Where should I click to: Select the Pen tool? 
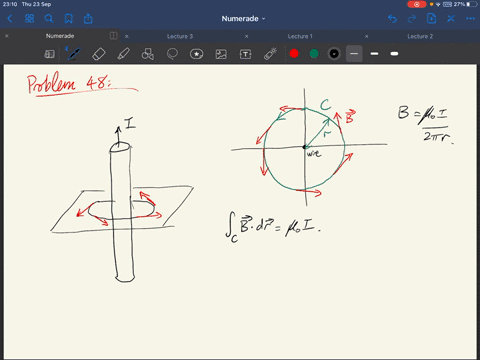pyautogui.click(x=74, y=54)
